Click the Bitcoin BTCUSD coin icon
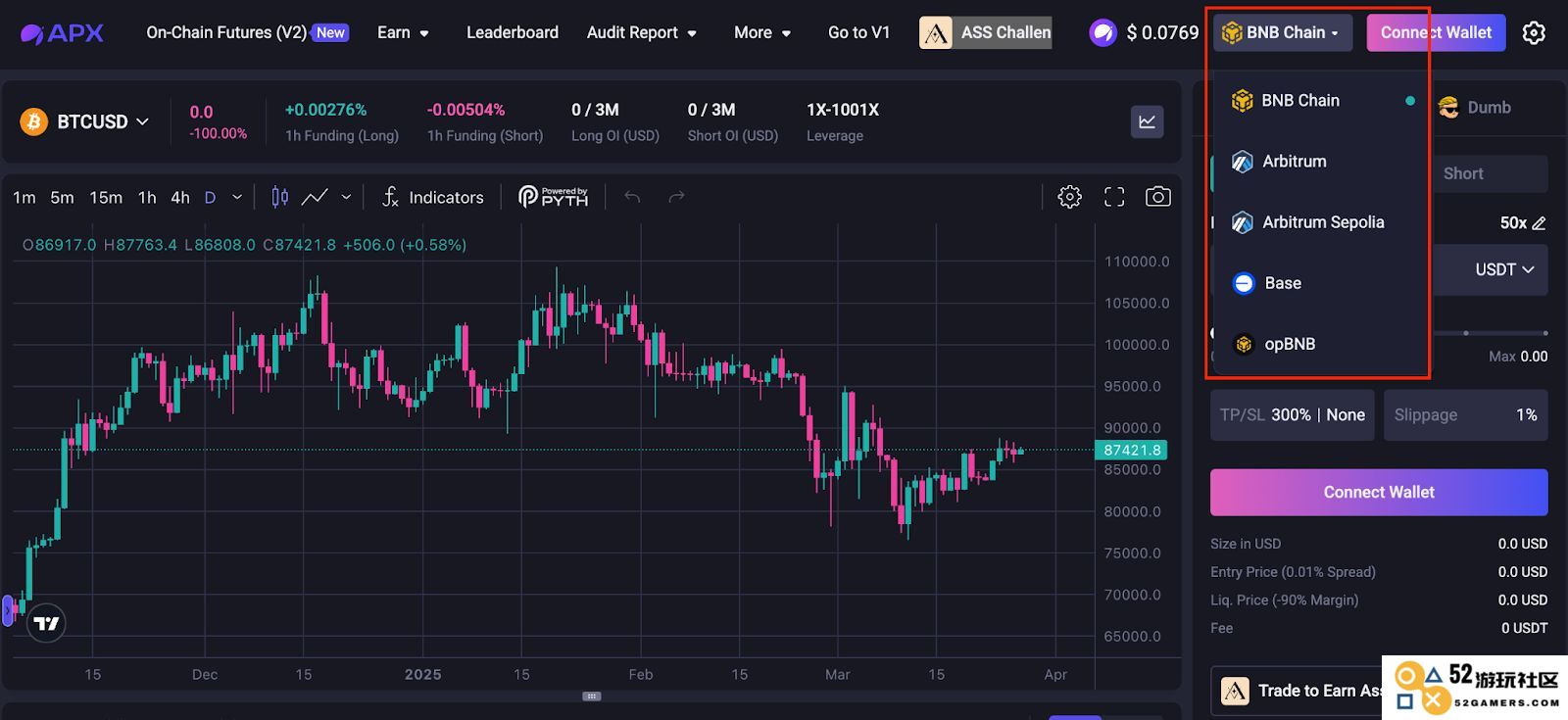 [x=34, y=121]
